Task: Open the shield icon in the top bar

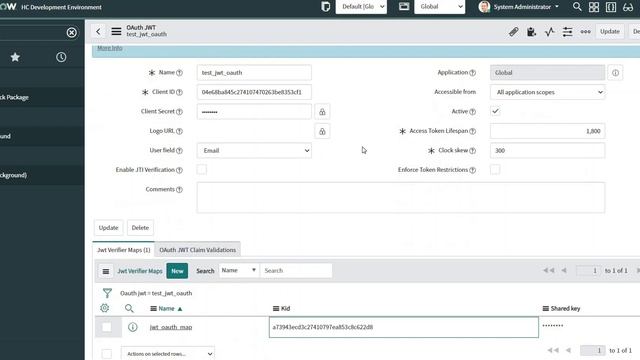Action: [x=325, y=7]
